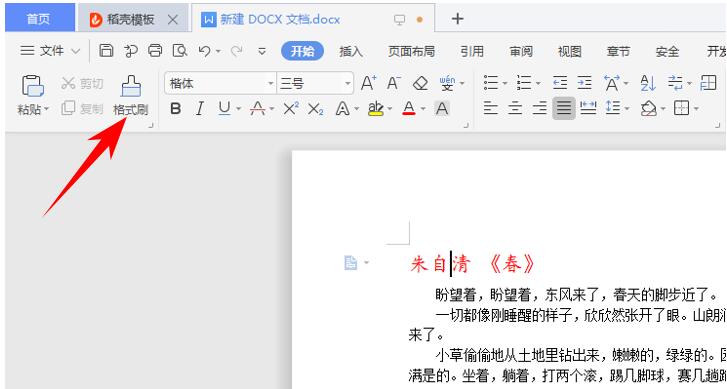The width and height of the screenshot is (727, 389).
Task: Click the Copy (复制) button
Action: pos(82,108)
